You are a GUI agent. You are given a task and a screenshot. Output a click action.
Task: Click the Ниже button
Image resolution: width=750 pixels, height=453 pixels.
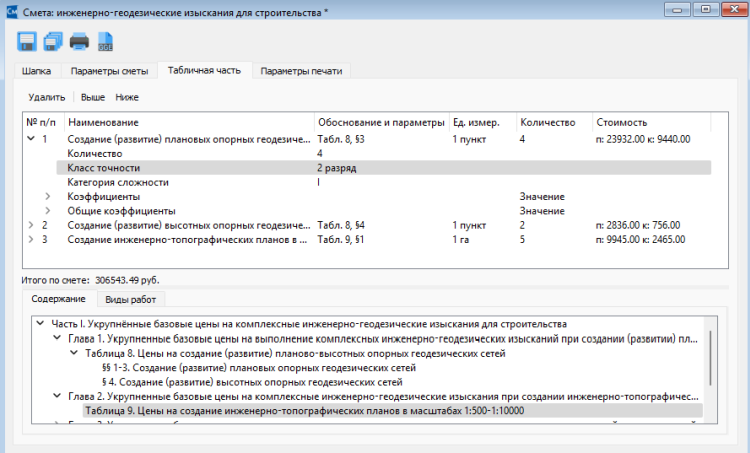click(127, 97)
